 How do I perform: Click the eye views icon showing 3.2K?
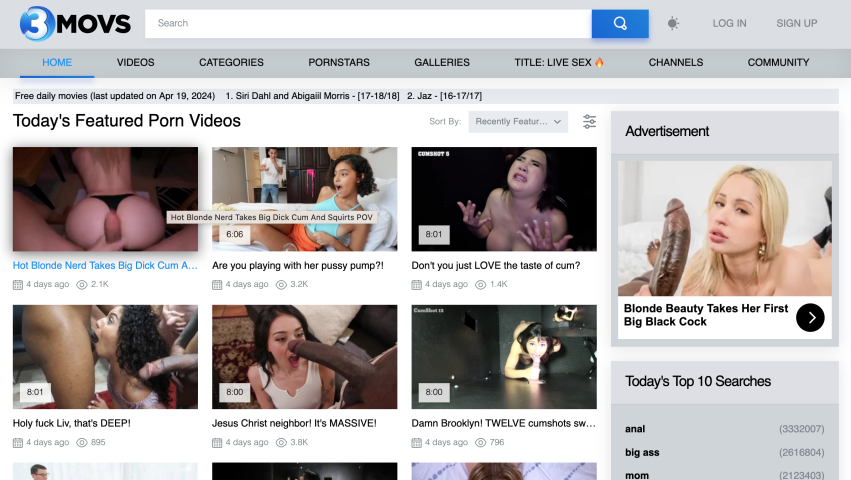281,285
